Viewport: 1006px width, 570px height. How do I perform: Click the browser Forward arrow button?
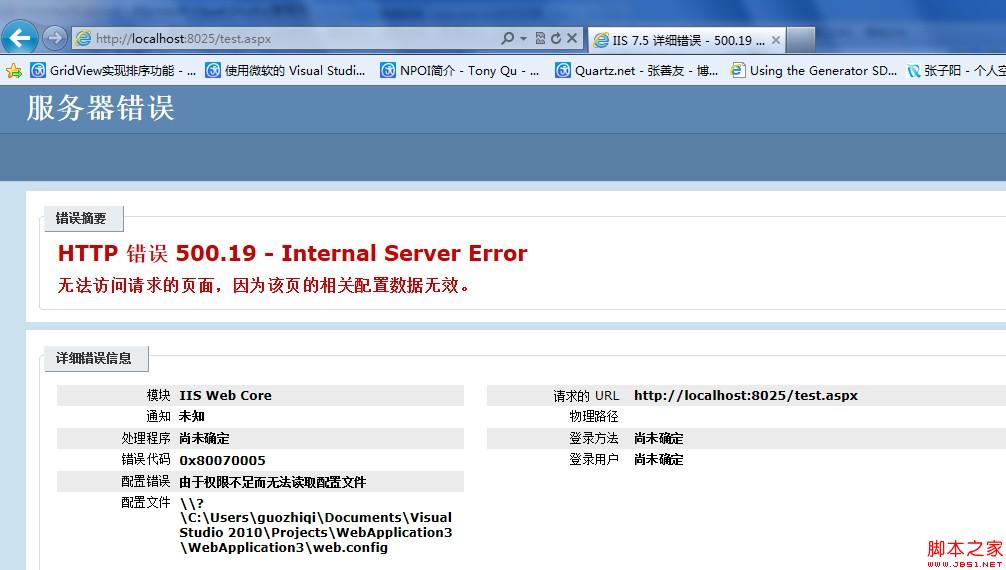[55, 39]
